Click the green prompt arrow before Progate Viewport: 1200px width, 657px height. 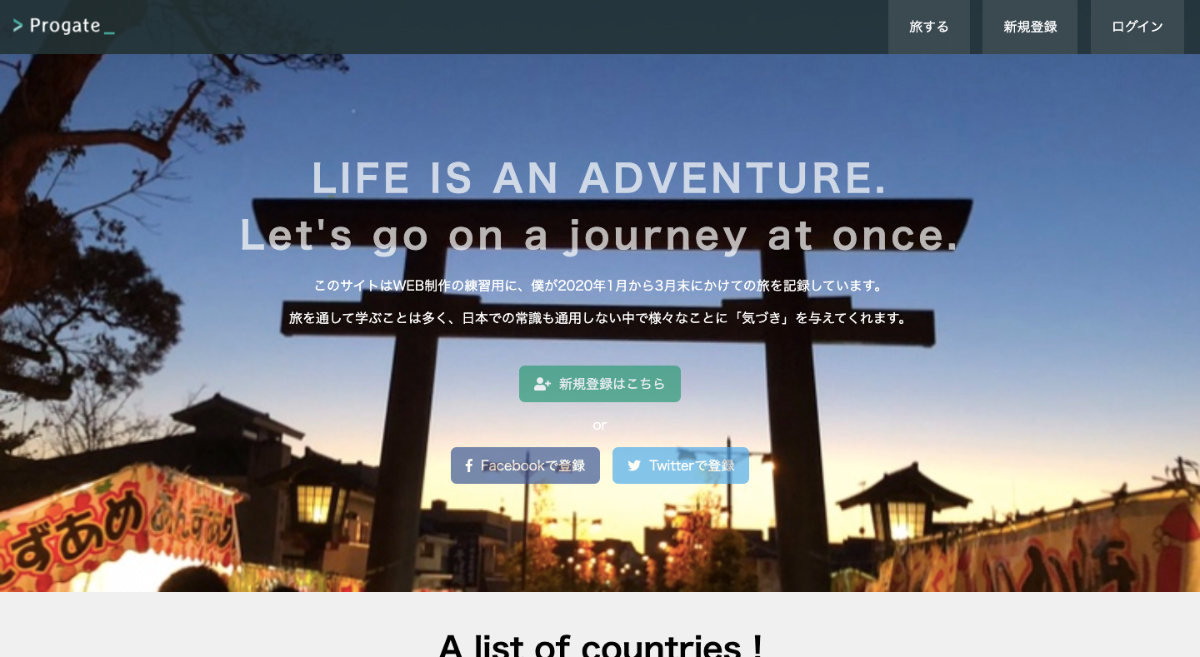(18, 26)
